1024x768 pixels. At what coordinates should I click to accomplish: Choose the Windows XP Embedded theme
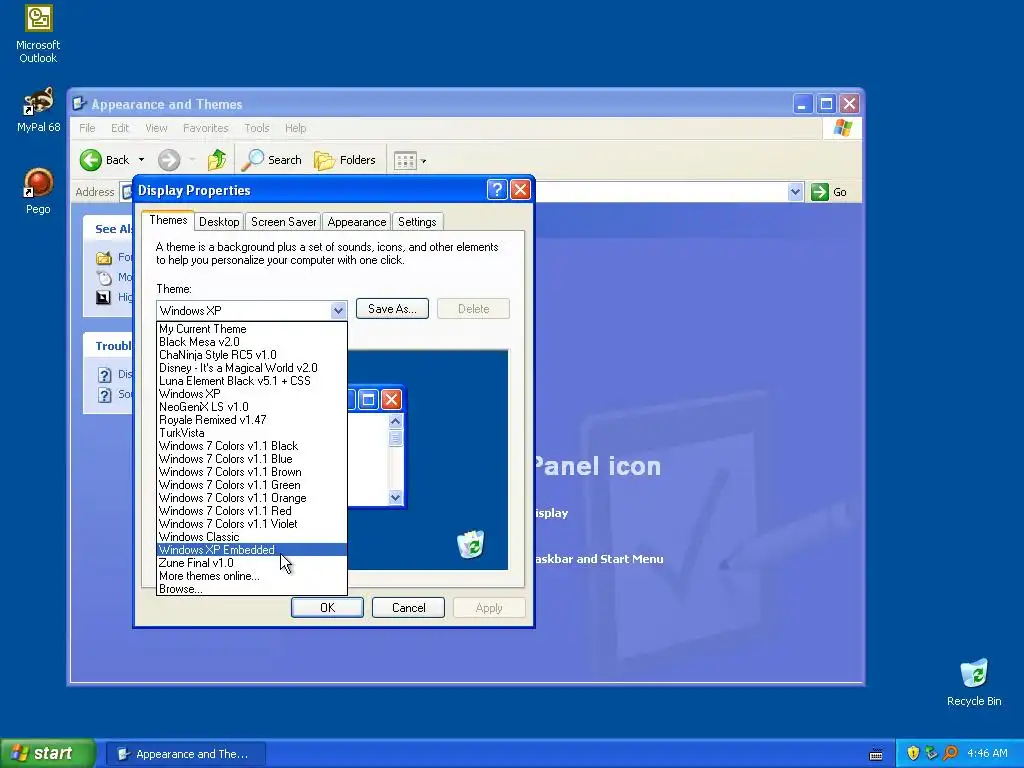[x=252, y=550]
